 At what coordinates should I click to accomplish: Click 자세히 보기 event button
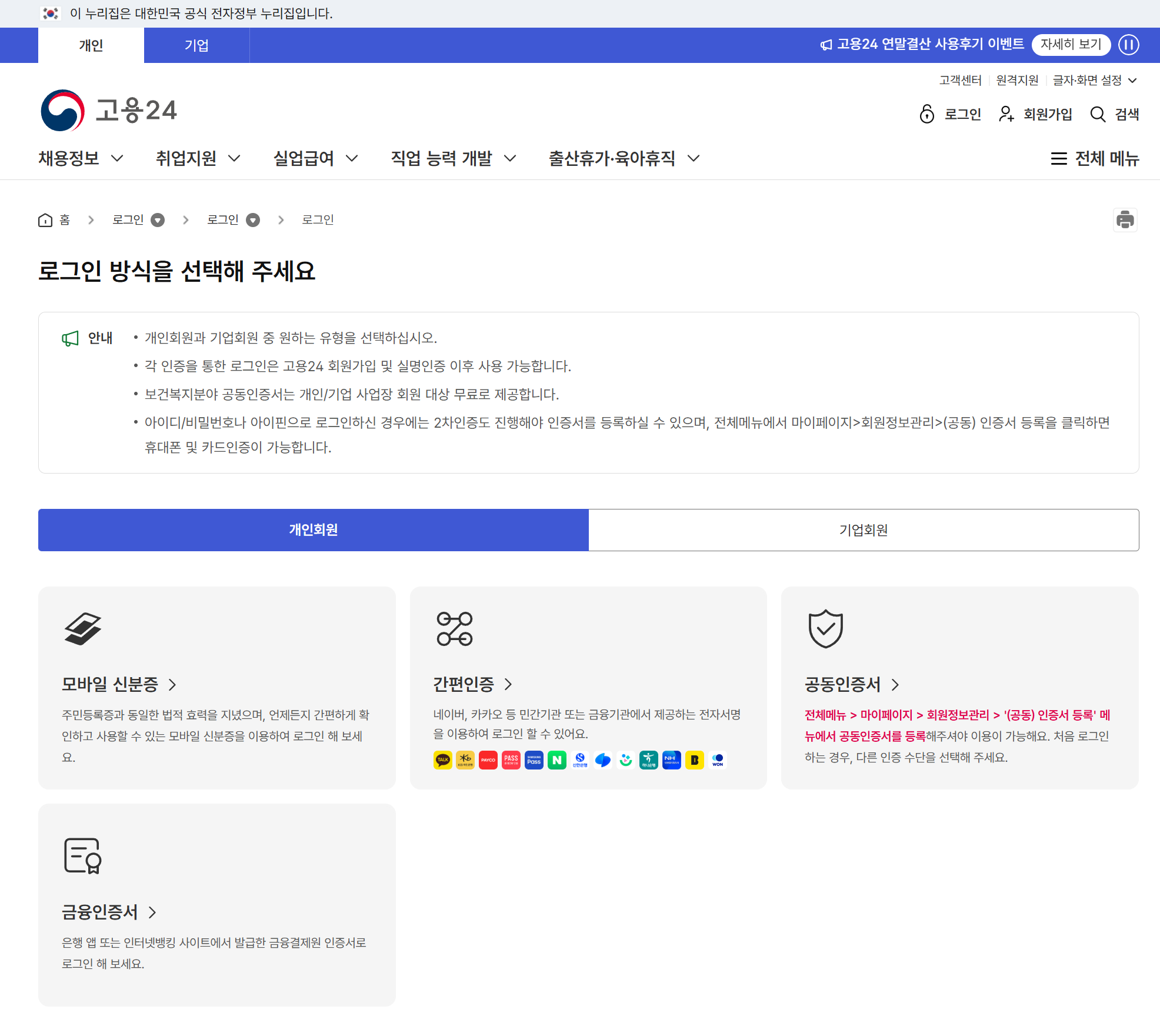[1071, 45]
